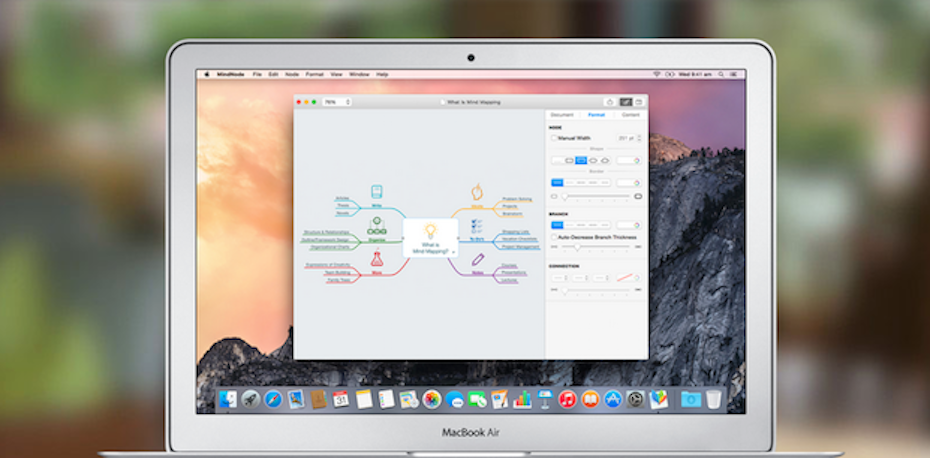Collapse the central node's left branches handle

pyautogui.click(x=402, y=238)
